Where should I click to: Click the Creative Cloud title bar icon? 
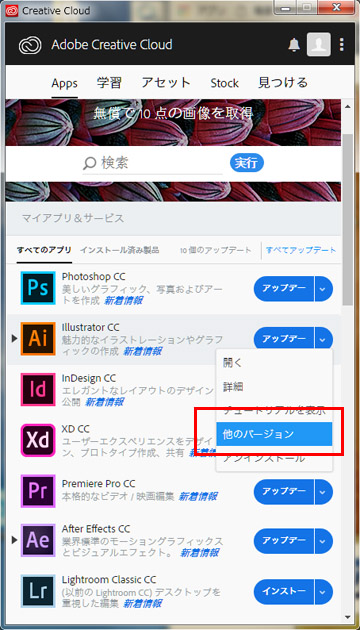pos(12,10)
